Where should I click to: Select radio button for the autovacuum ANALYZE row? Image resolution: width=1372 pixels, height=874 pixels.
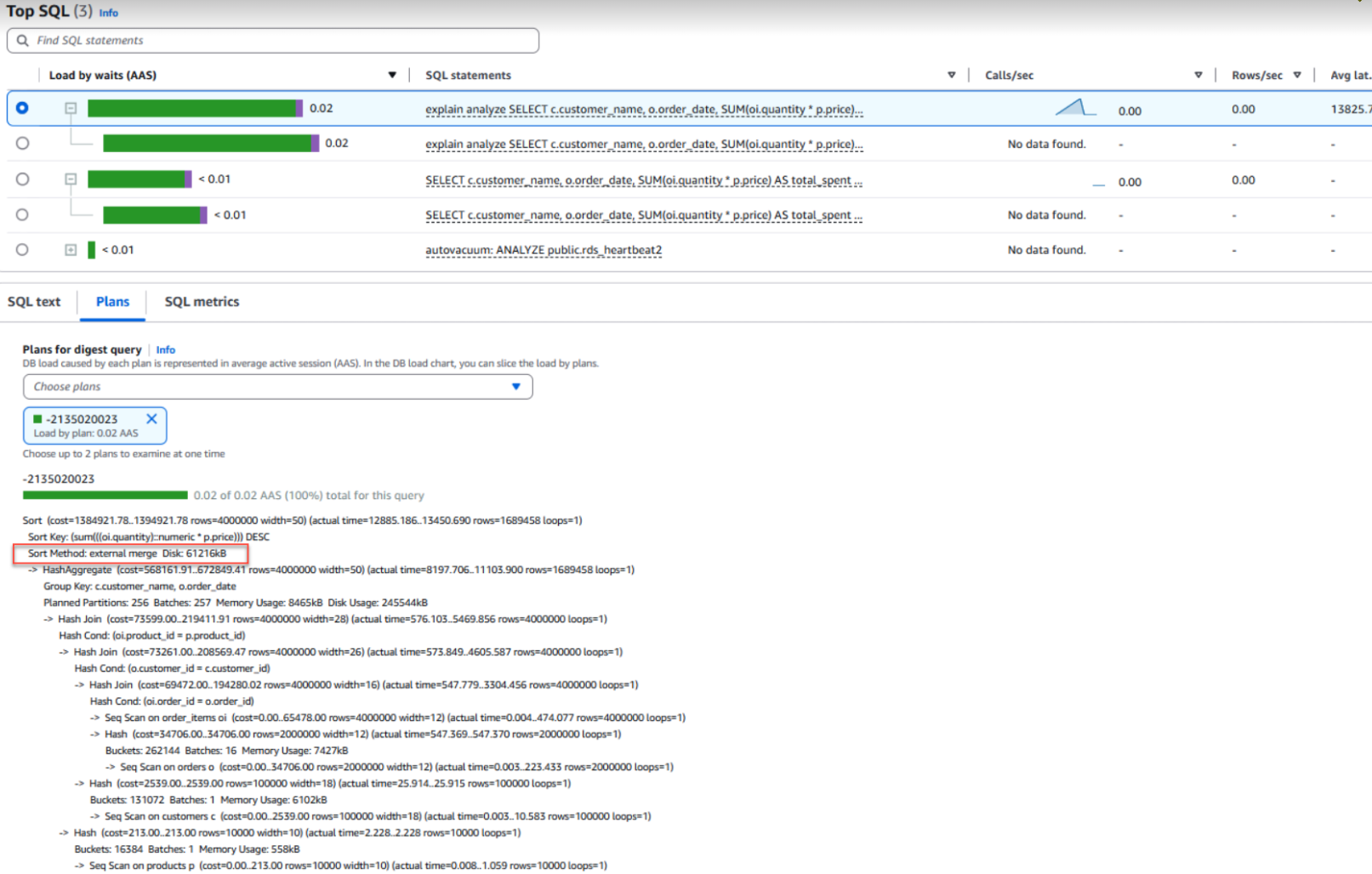click(22, 250)
